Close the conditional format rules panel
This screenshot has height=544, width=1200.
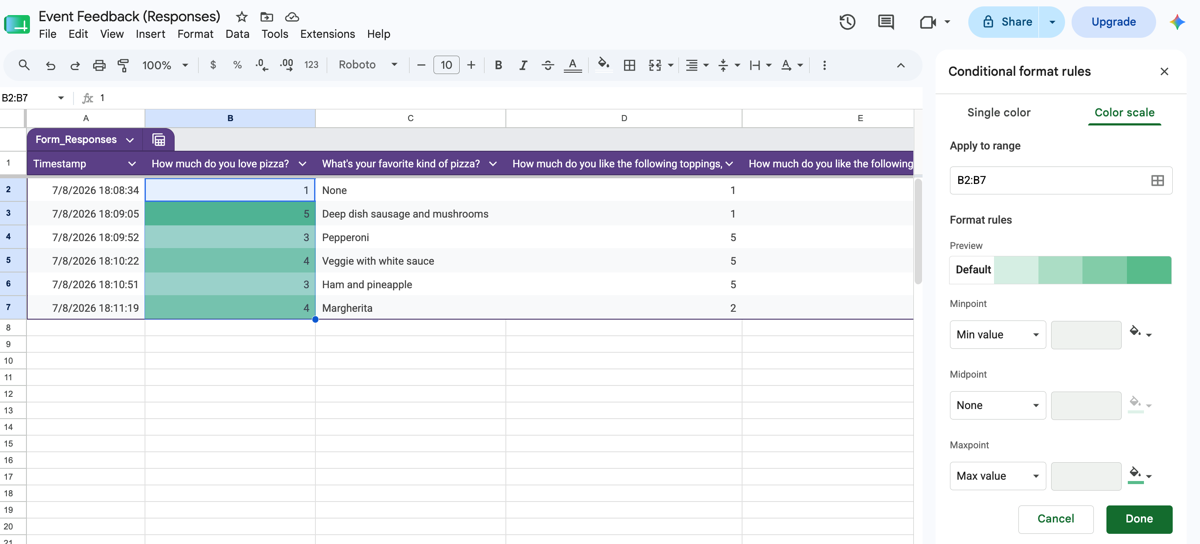click(1164, 72)
